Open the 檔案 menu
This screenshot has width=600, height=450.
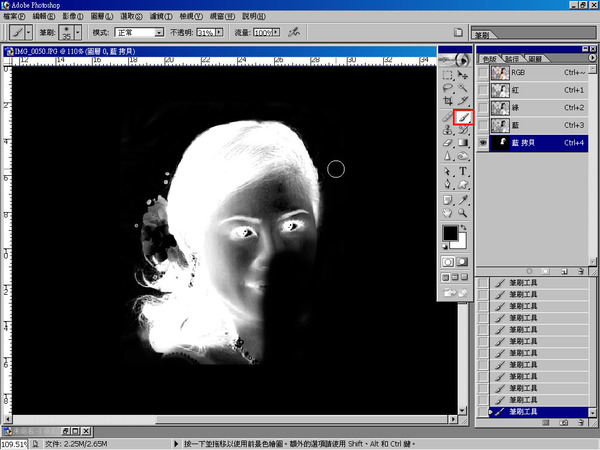pyautogui.click(x=14, y=17)
